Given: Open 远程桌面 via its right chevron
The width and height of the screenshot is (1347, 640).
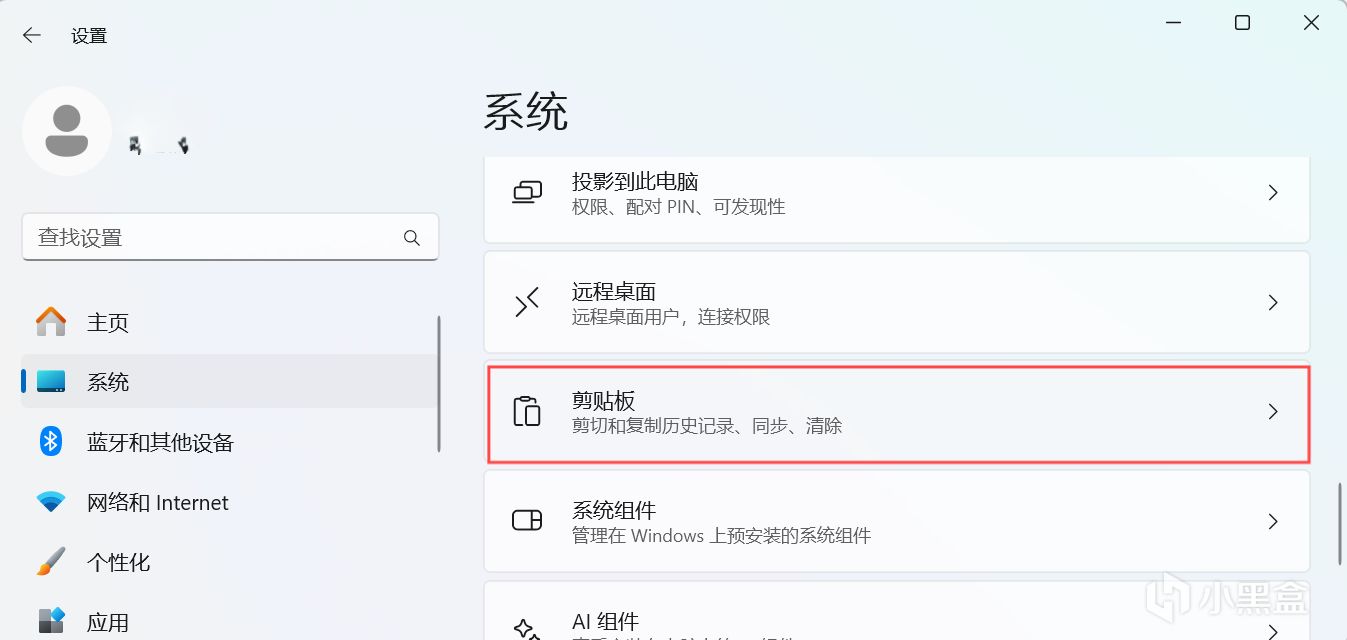Looking at the screenshot, I should pos(1273,302).
